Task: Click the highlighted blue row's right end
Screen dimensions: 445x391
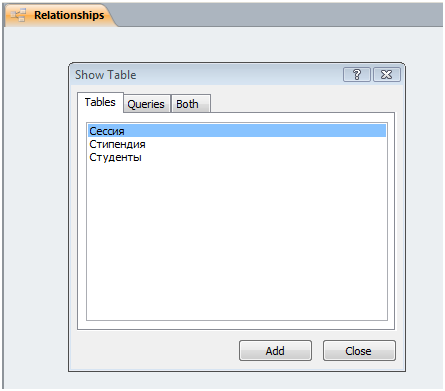Action: 367,131
